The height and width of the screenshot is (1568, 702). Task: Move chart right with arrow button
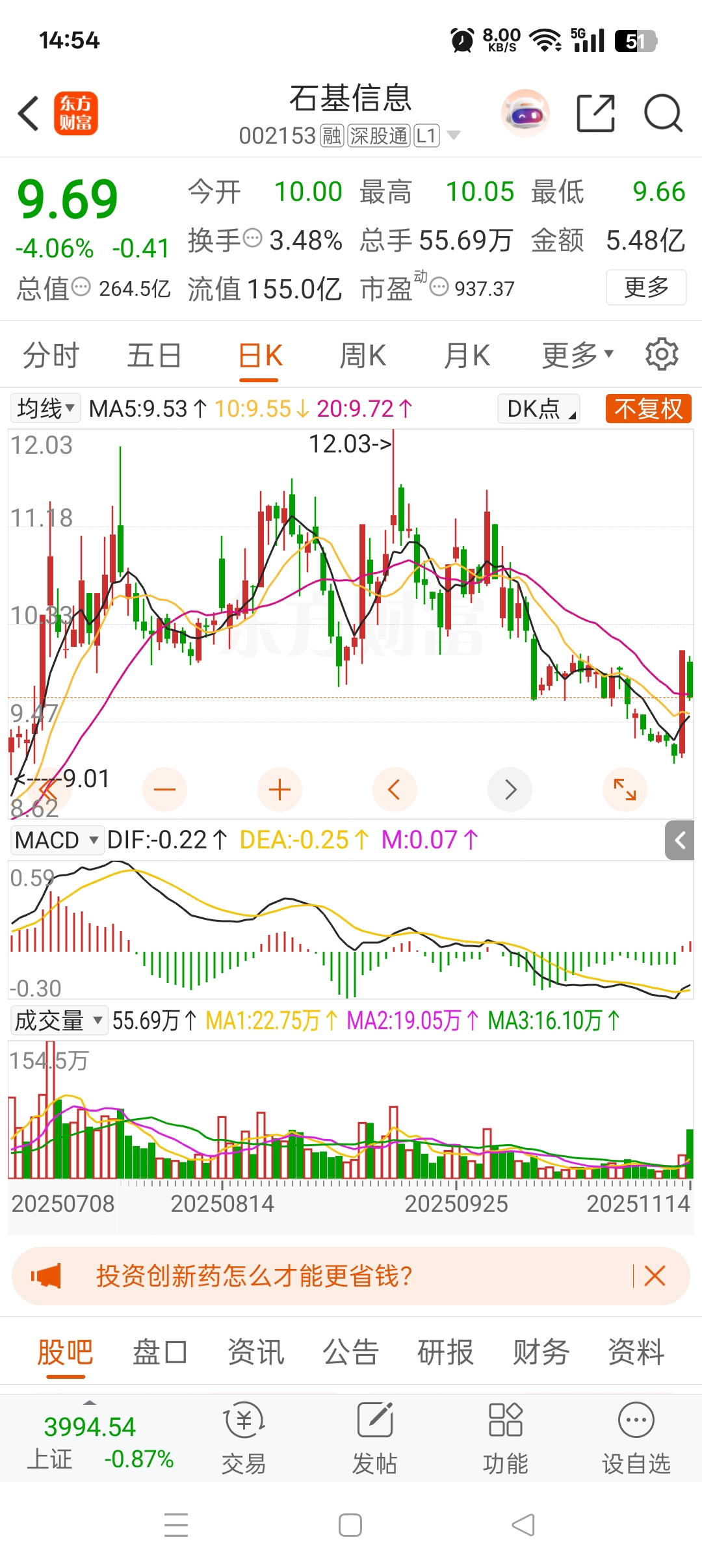(x=510, y=790)
